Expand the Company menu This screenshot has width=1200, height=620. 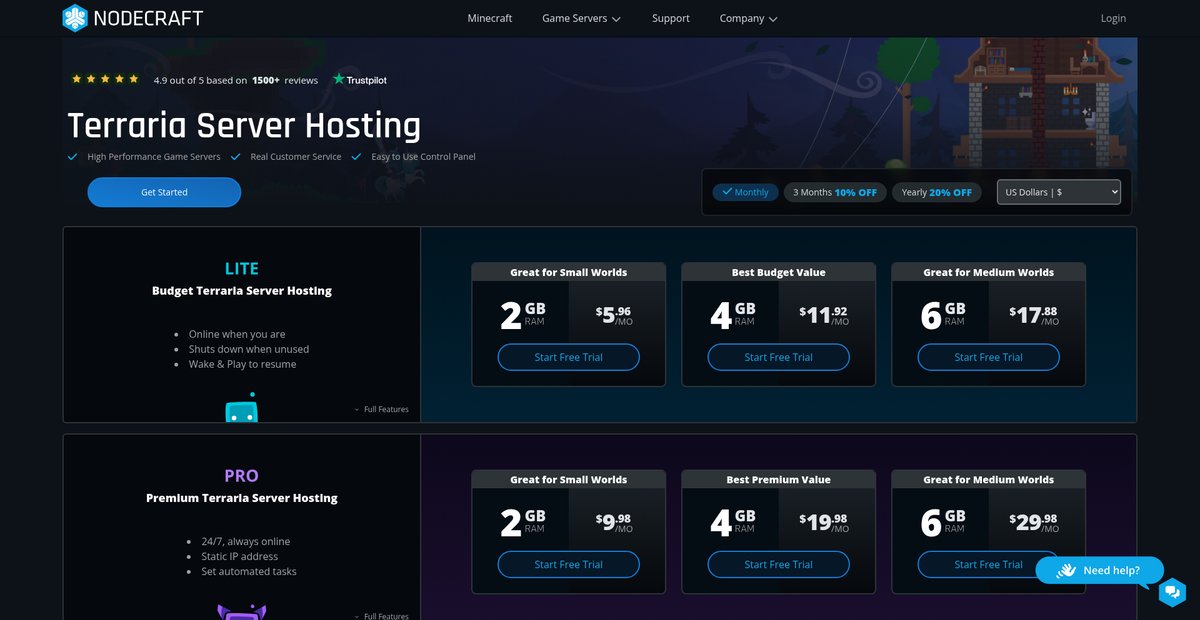tap(748, 18)
